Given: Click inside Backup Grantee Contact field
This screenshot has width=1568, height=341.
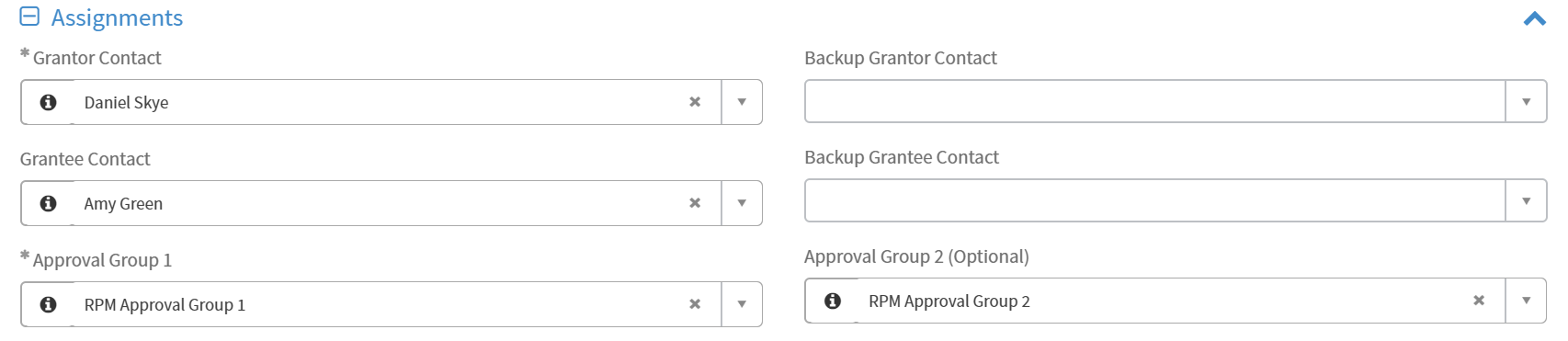Looking at the screenshot, I should click(x=1155, y=200).
